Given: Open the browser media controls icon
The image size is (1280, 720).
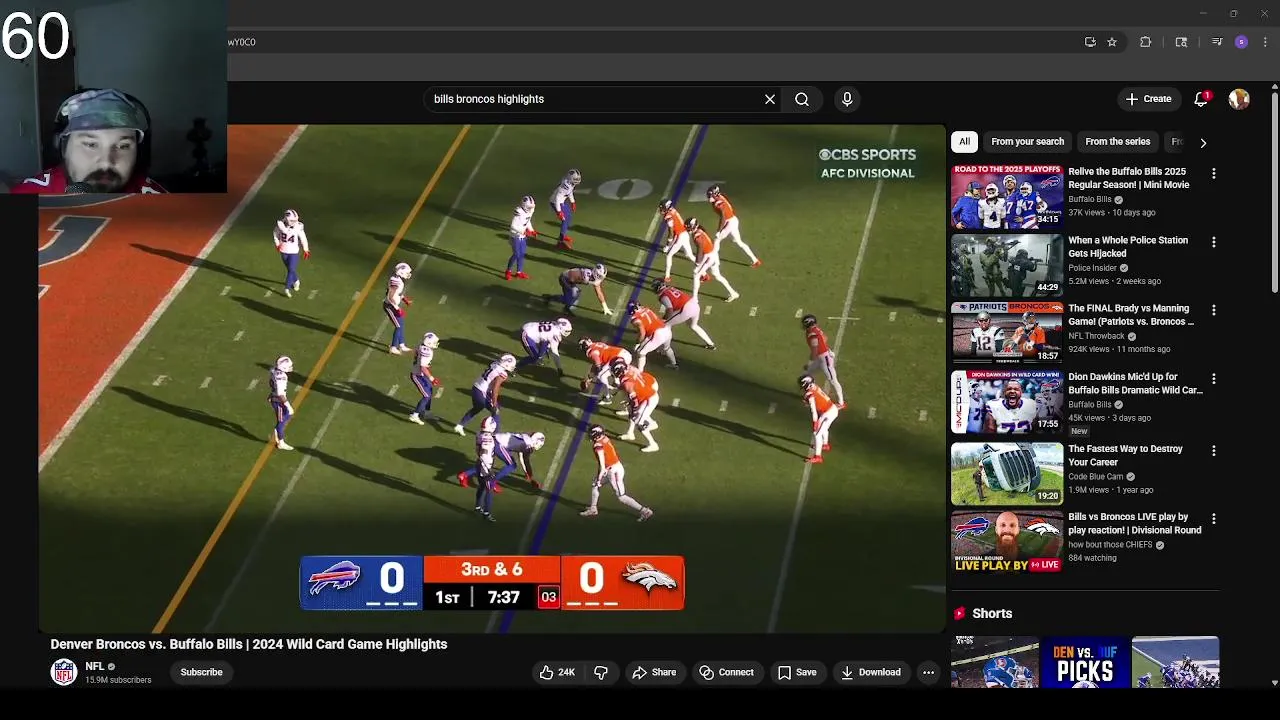Looking at the screenshot, I should [1217, 42].
